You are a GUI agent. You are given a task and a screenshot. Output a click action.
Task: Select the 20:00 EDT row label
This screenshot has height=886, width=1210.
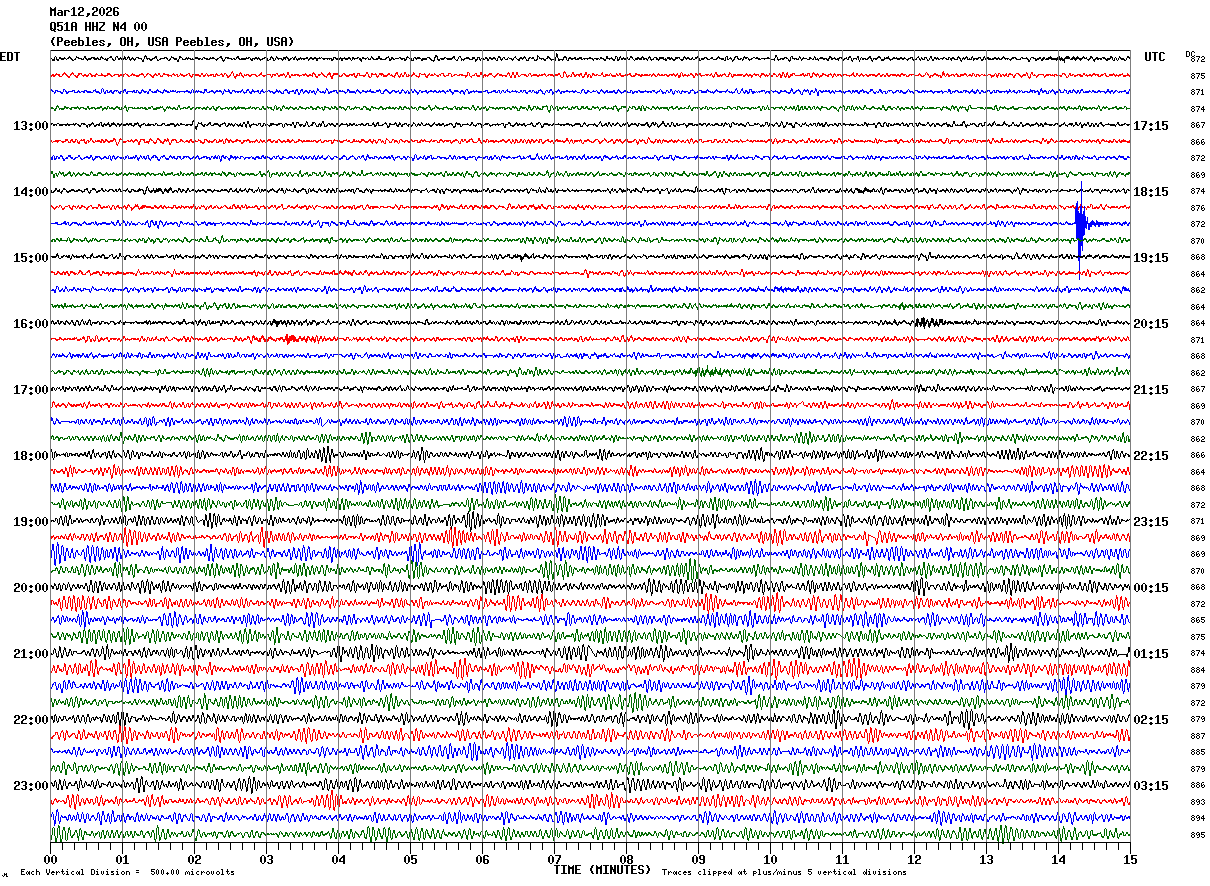pyautogui.click(x=30, y=588)
